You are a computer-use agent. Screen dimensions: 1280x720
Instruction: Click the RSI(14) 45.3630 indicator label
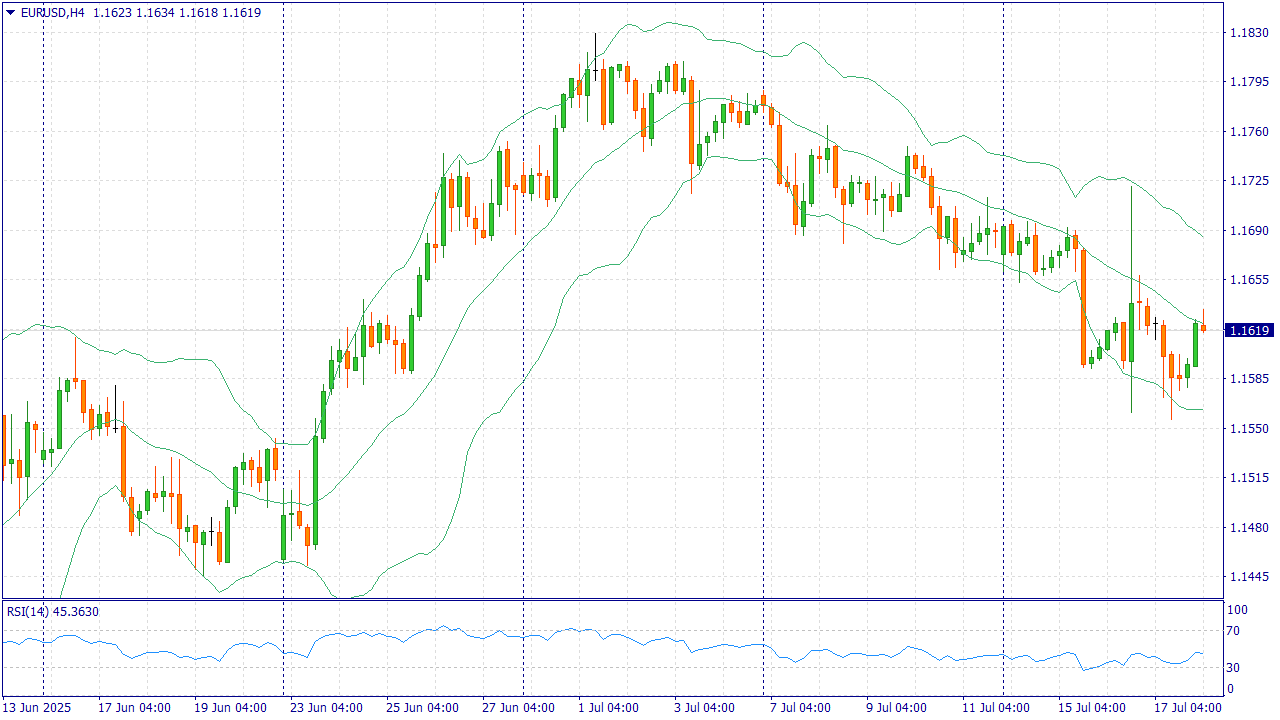53,611
